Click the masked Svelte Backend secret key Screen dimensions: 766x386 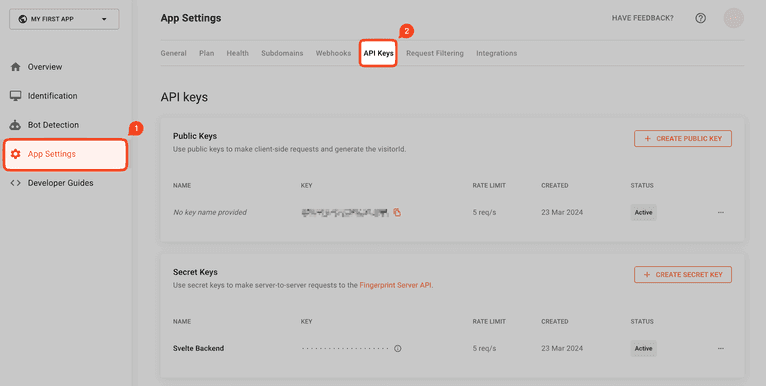point(345,348)
